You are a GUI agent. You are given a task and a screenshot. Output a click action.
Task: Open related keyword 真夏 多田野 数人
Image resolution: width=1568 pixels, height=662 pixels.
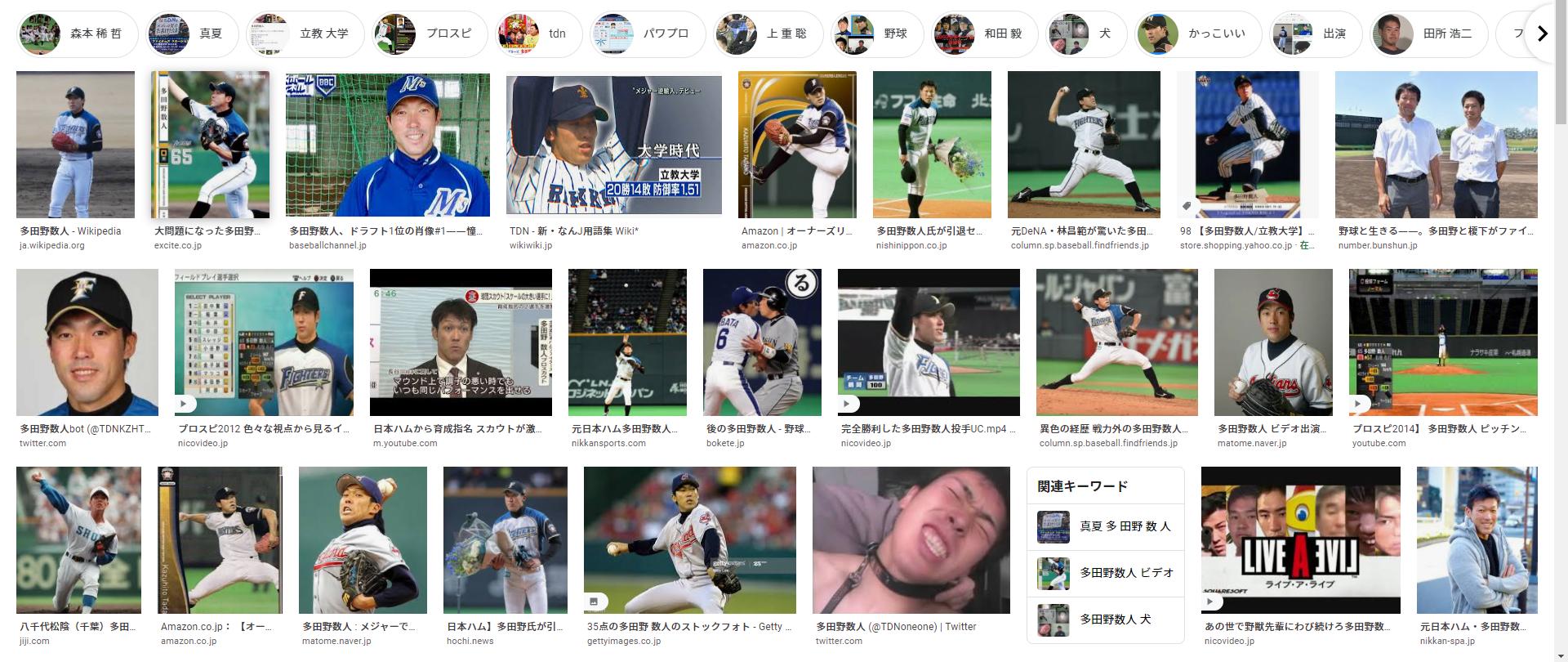click(x=1106, y=526)
